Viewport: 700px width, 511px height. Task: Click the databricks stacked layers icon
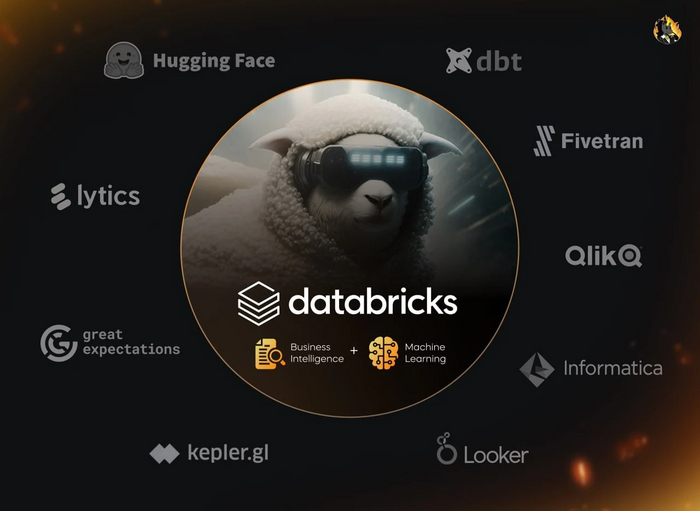click(x=258, y=303)
